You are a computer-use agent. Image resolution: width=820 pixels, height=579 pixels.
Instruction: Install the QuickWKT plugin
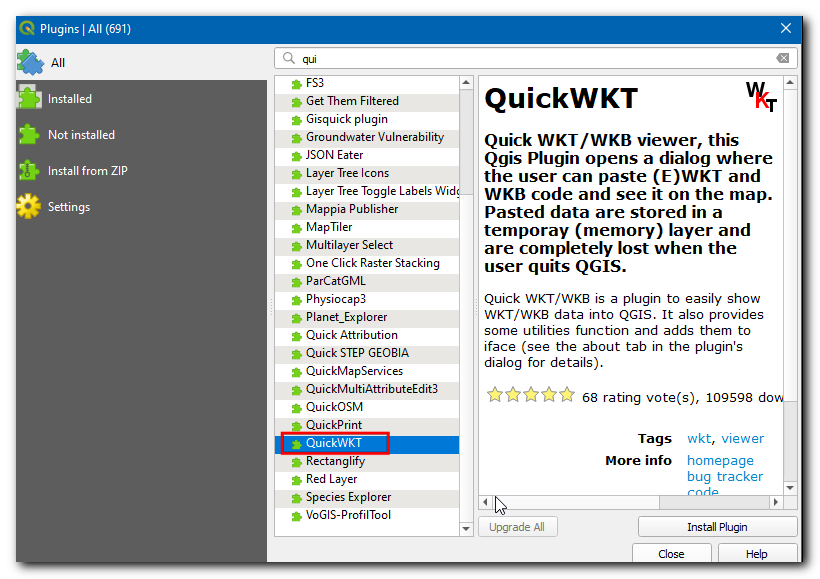pyautogui.click(x=717, y=526)
